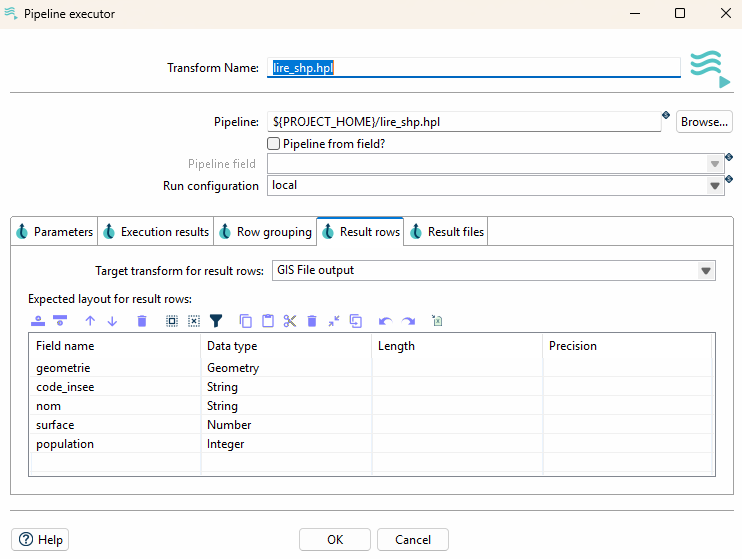Click the Help button
742x559 pixels.
pyautogui.click(x=41, y=540)
